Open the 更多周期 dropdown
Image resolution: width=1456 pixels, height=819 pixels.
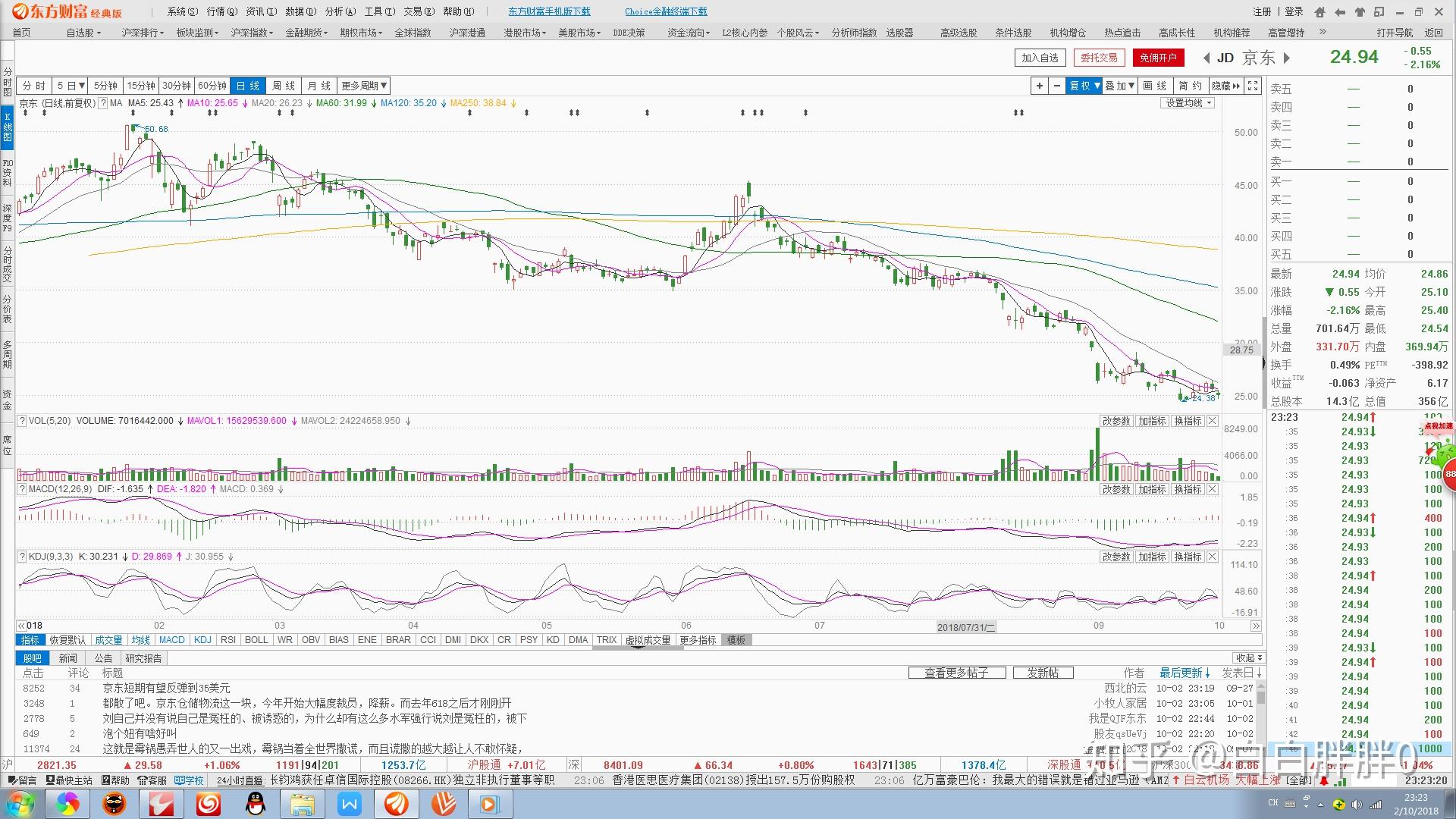(x=364, y=86)
